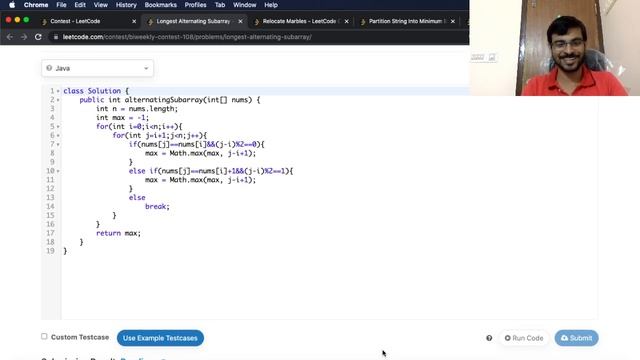Open the help question mark icon
Screen dimensions: 640x360
coord(489,338)
